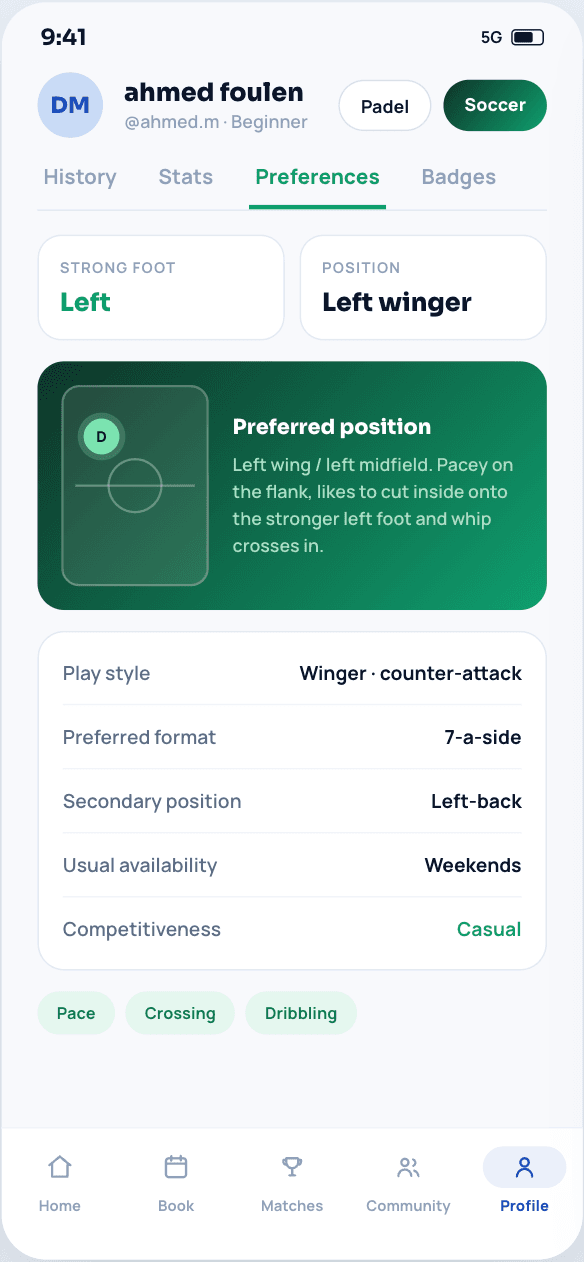
Task: Tap the Dribbling skill tag
Action: pos(301,1013)
